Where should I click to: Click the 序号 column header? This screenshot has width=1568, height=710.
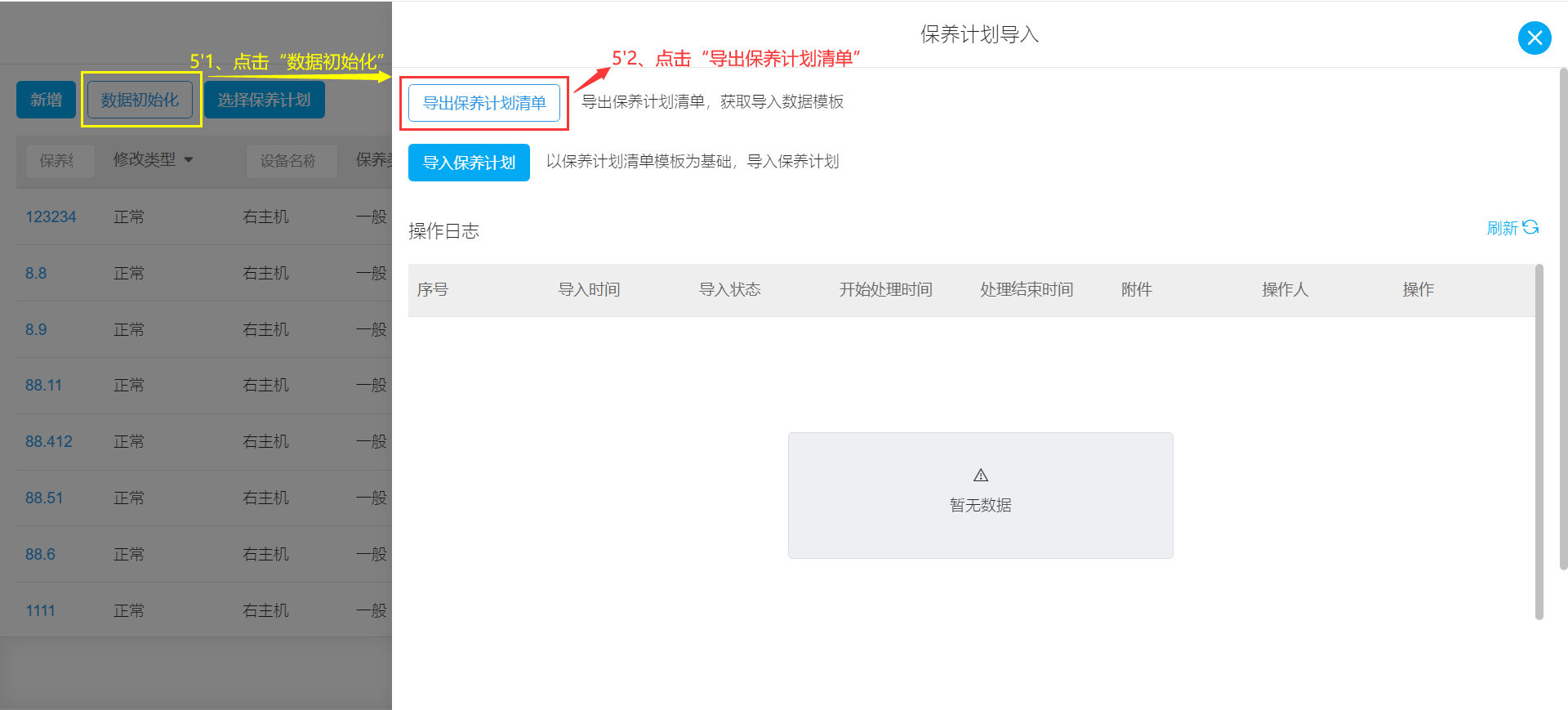[x=433, y=289]
